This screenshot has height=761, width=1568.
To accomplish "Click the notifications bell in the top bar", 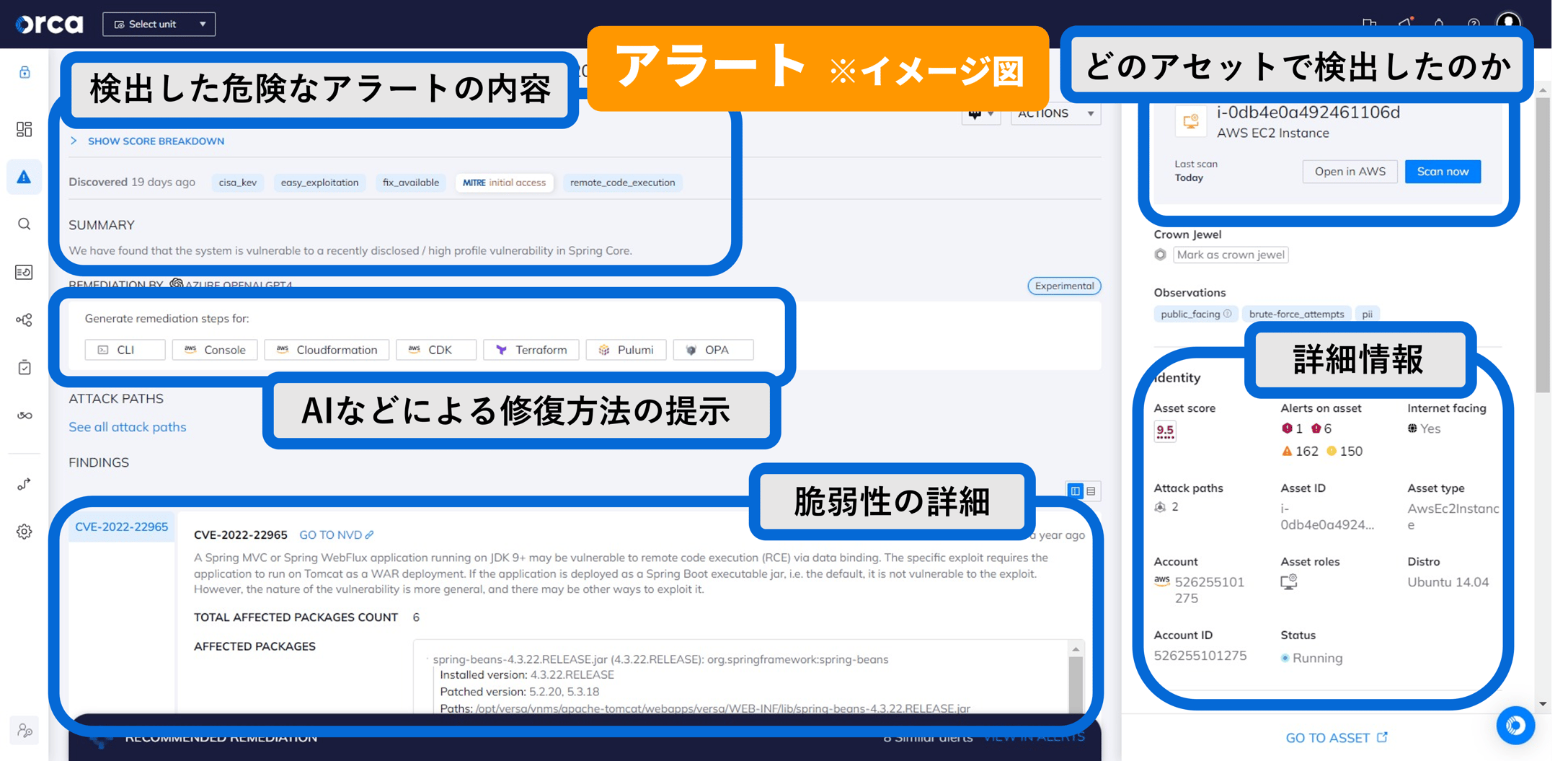I will 1439,24.
